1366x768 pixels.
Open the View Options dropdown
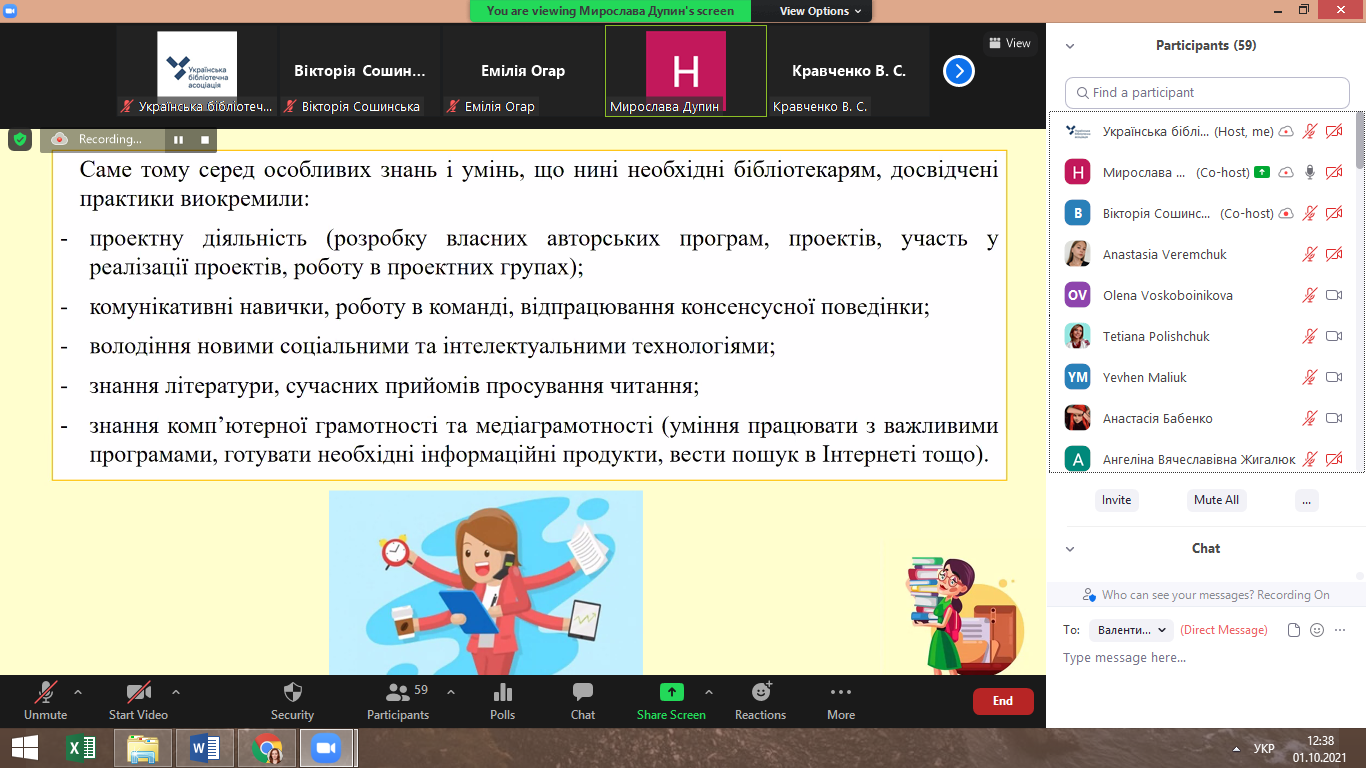coord(814,11)
